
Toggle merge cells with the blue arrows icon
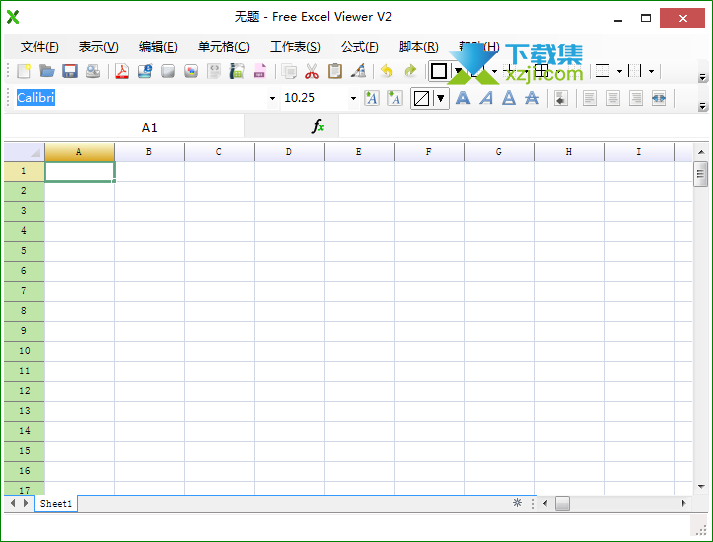(659, 98)
